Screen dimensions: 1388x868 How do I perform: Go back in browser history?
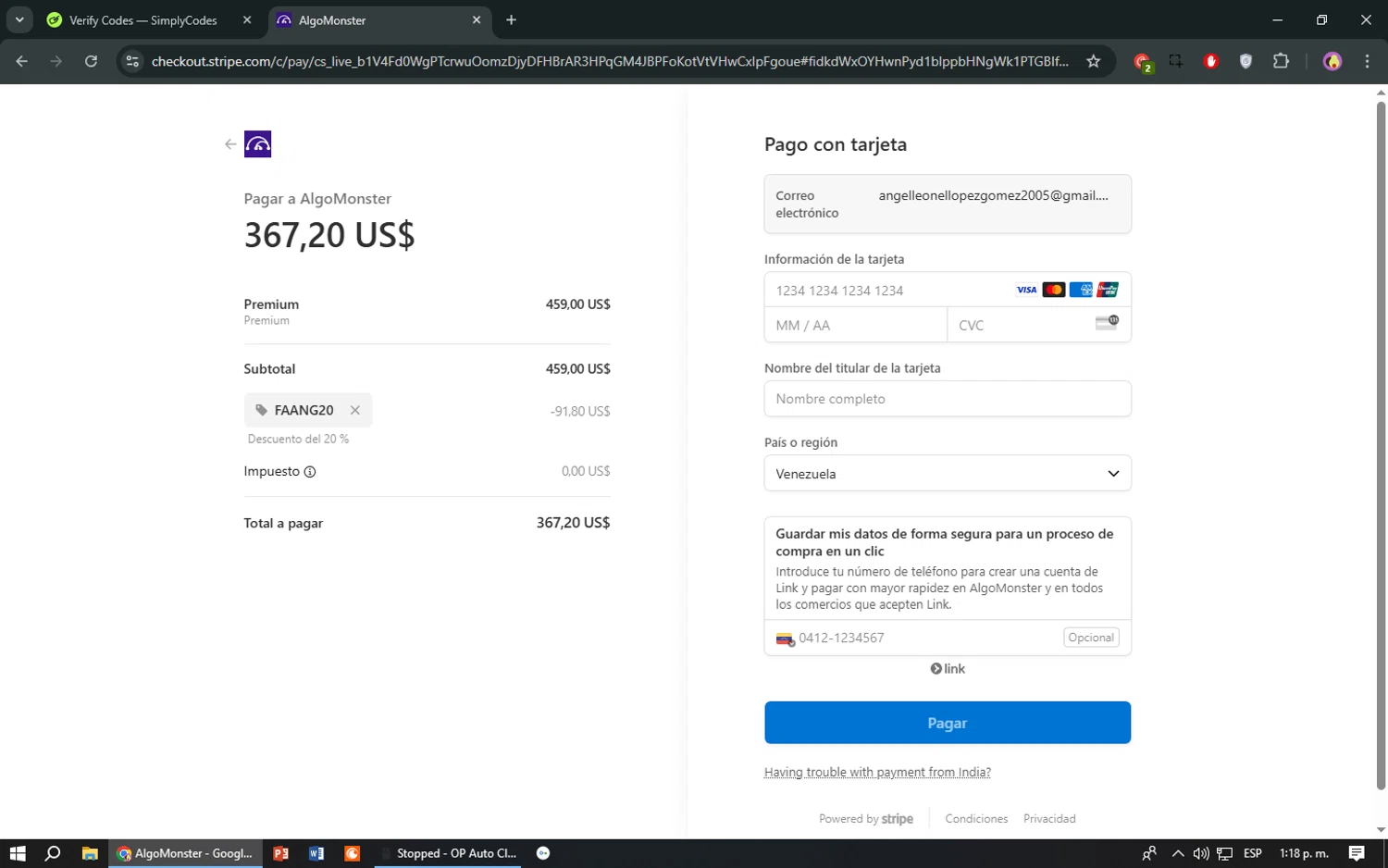[x=22, y=61]
